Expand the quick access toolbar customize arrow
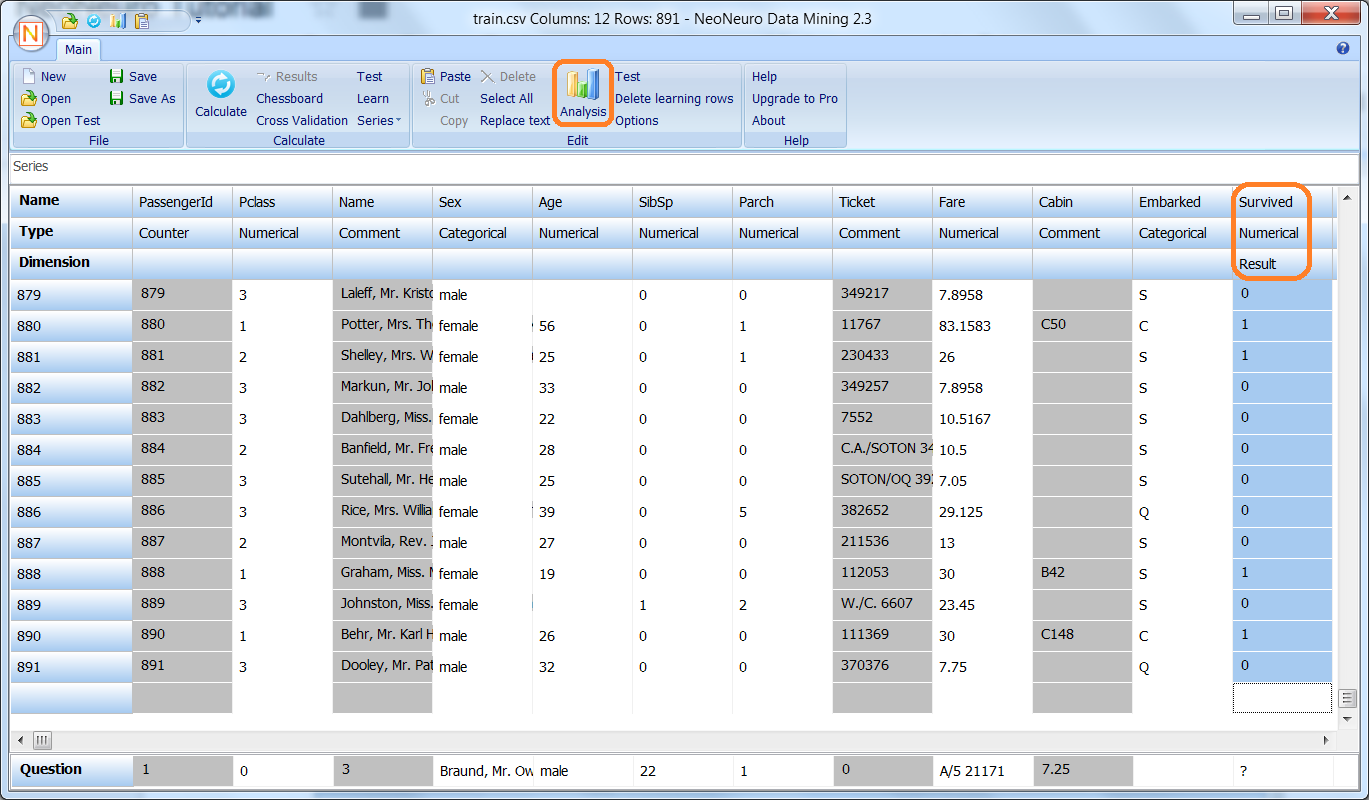This screenshot has height=800, width=1369. pos(198,20)
